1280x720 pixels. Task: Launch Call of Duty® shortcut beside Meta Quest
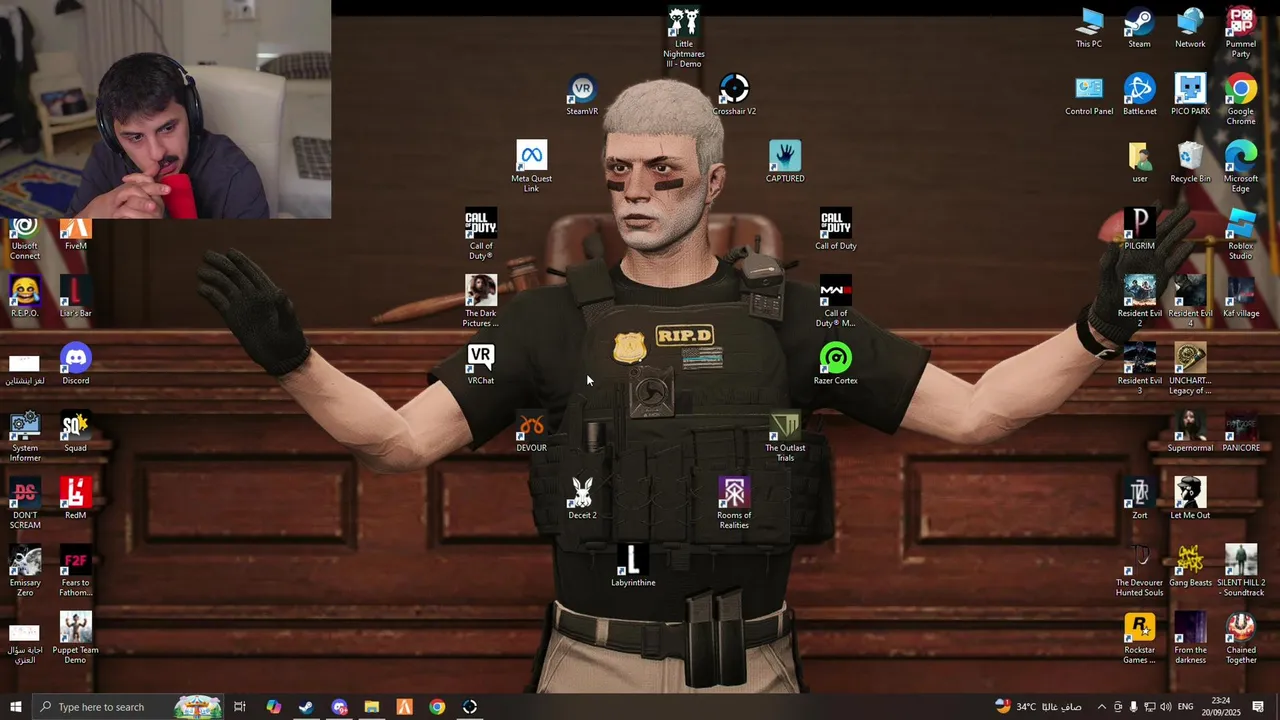click(x=481, y=234)
